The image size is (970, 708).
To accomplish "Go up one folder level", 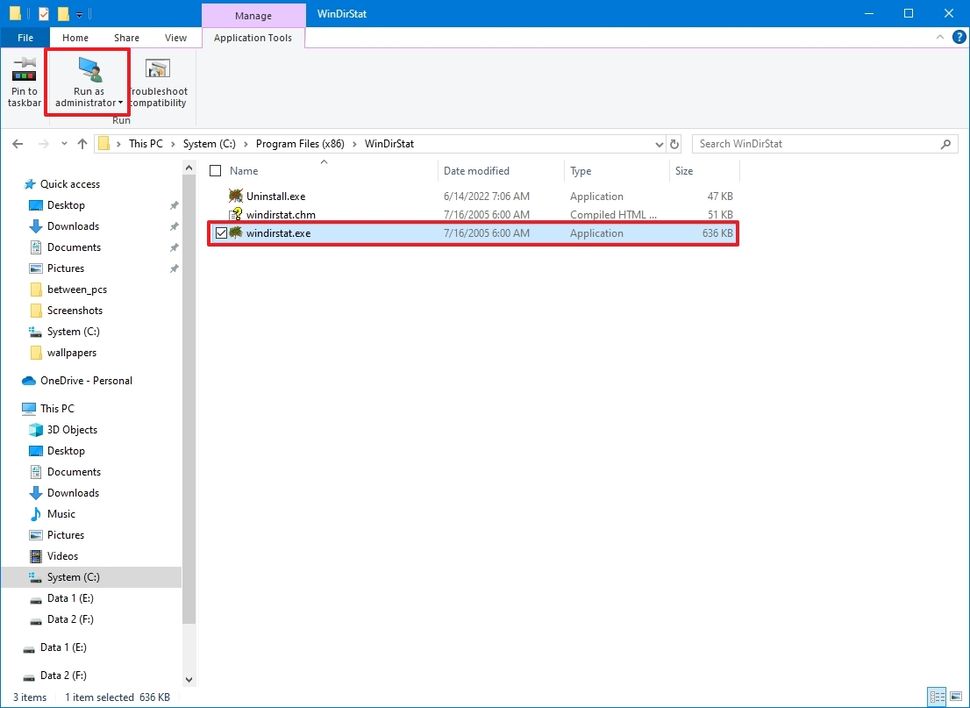I will coord(81,143).
